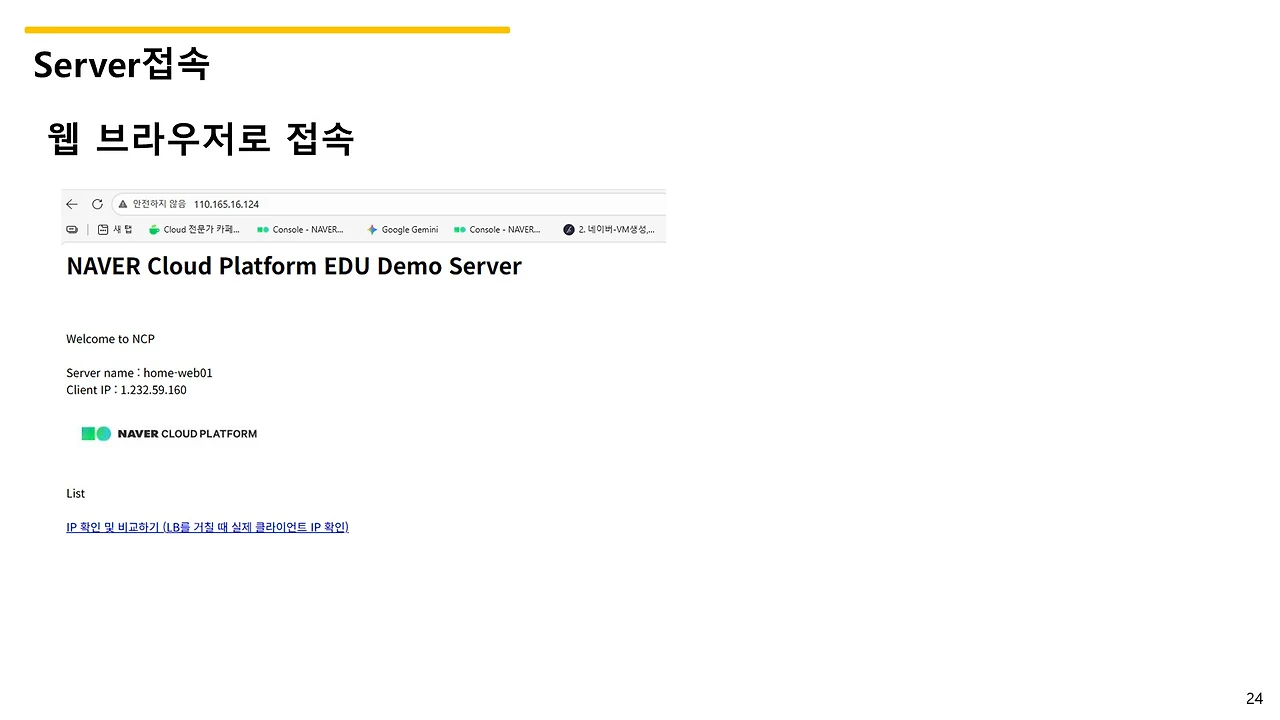Viewport: 1280px width, 720px height.
Task: Click the NAVER CLOUD PLATFORM logo image
Action: (x=169, y=434)
